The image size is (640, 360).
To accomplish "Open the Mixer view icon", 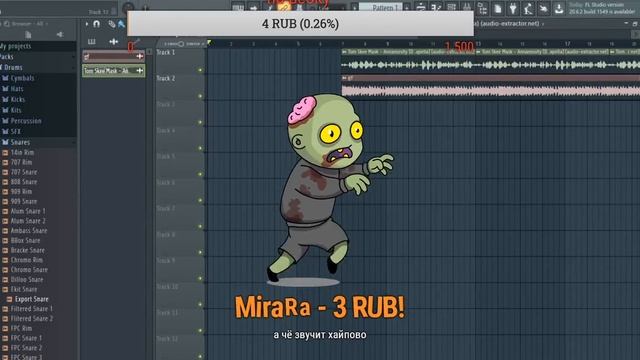I will (x=467, y=8).
